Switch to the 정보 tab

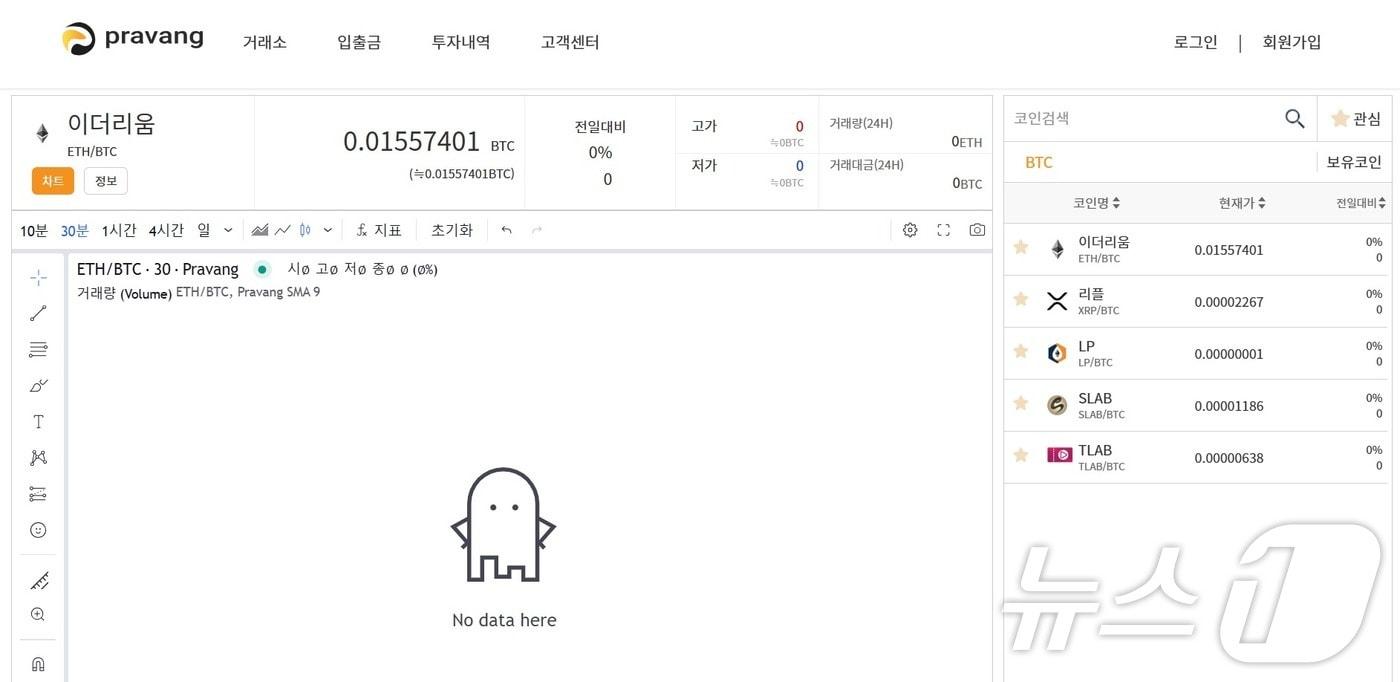point(105,181)
